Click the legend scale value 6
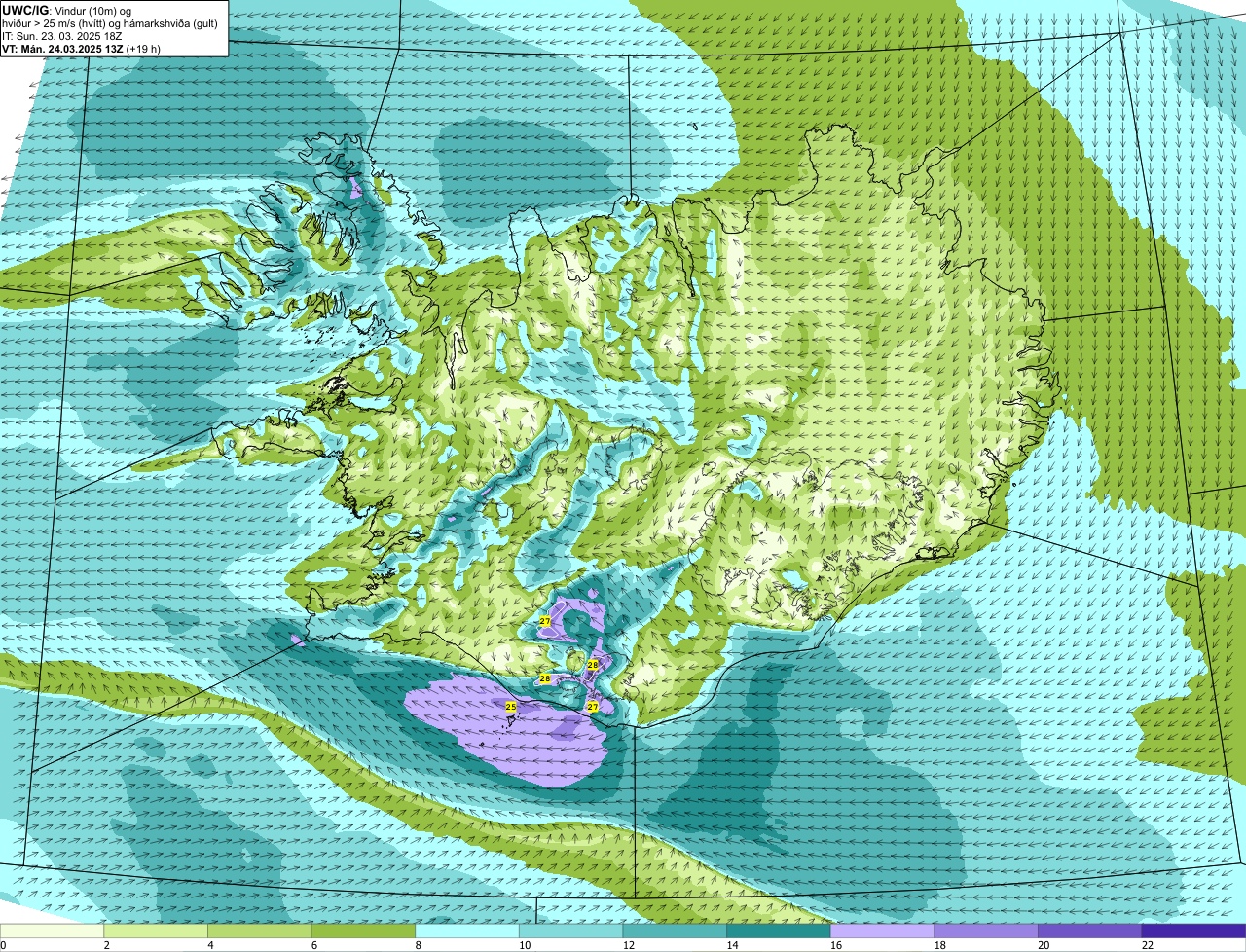This screenshot has height=952, width=1246. [313, 945]
